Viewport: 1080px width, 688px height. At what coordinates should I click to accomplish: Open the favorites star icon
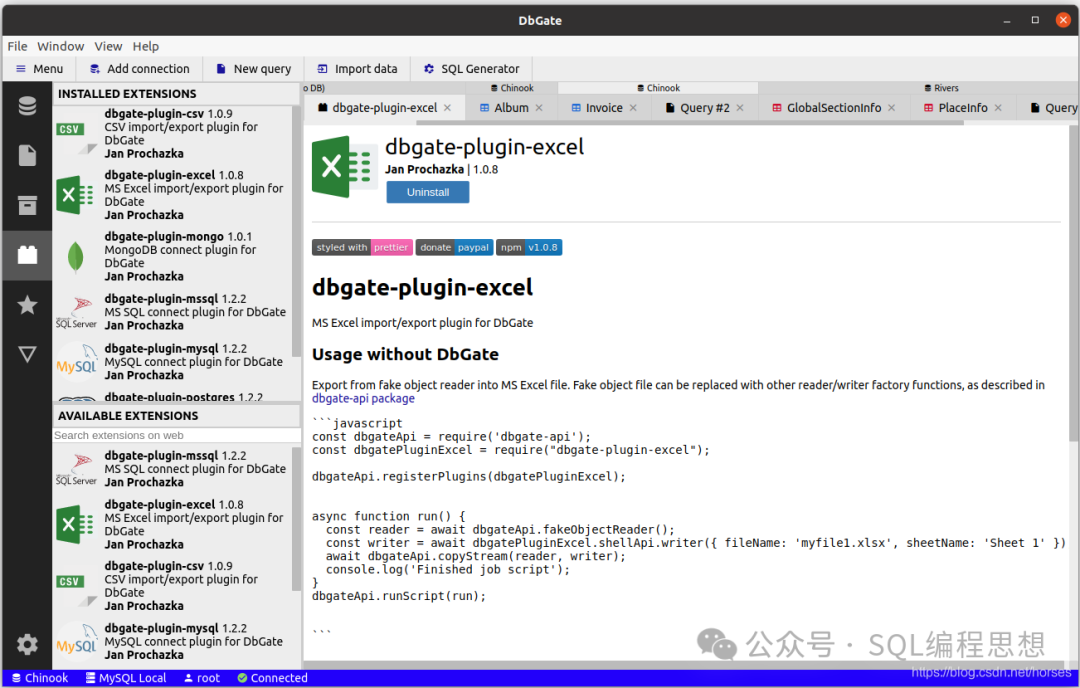coord(27,305)
